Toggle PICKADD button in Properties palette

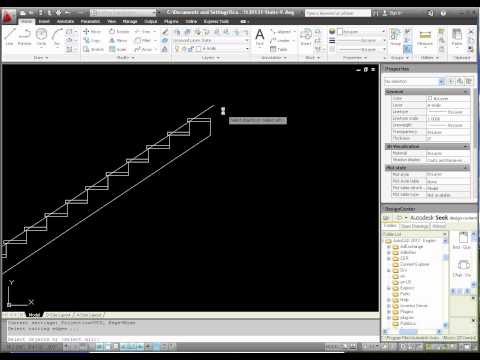point(451,81)
